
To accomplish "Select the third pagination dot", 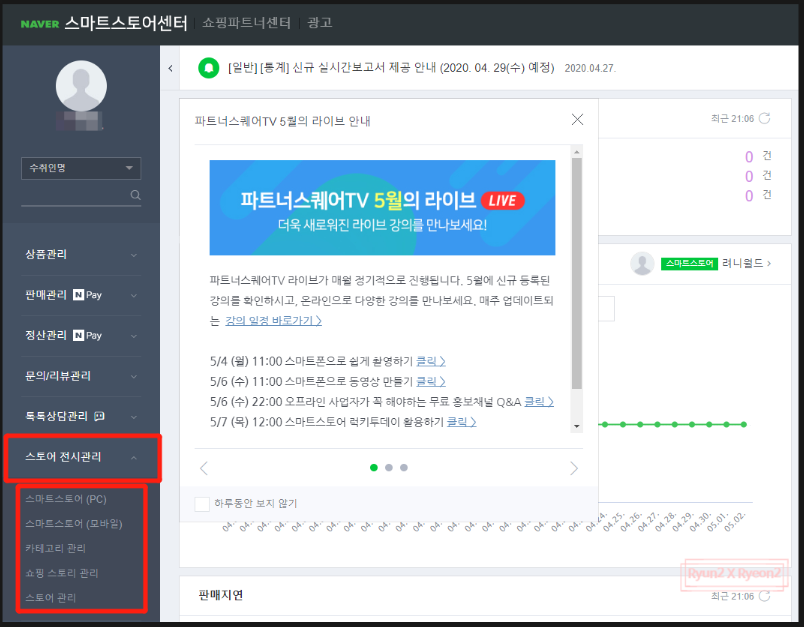I will pos(404,468).
